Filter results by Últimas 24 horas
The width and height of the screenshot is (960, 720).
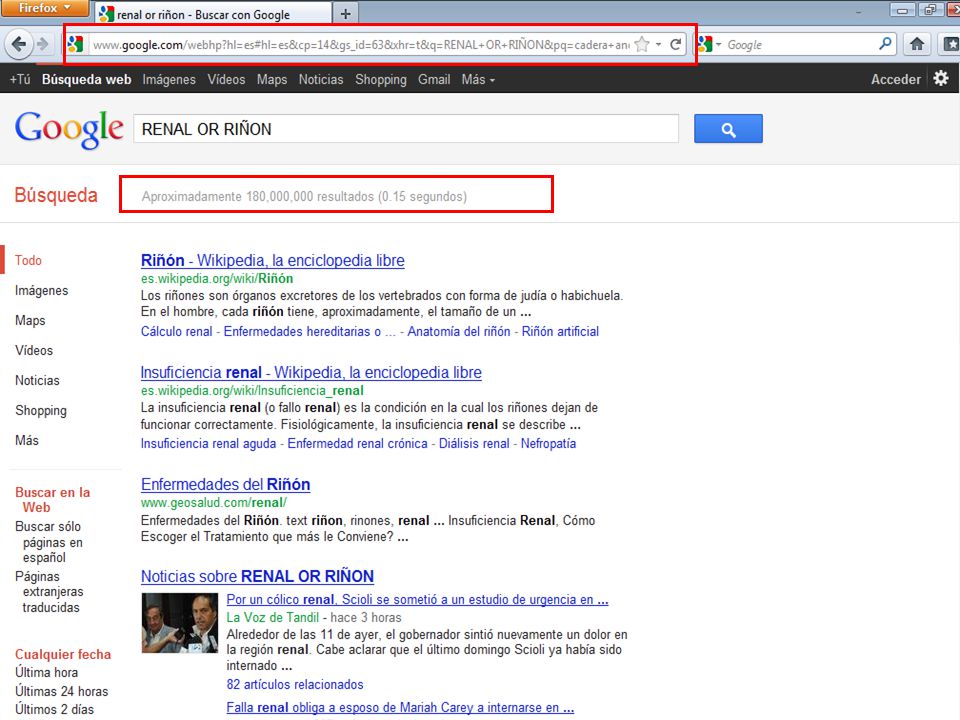61,691
